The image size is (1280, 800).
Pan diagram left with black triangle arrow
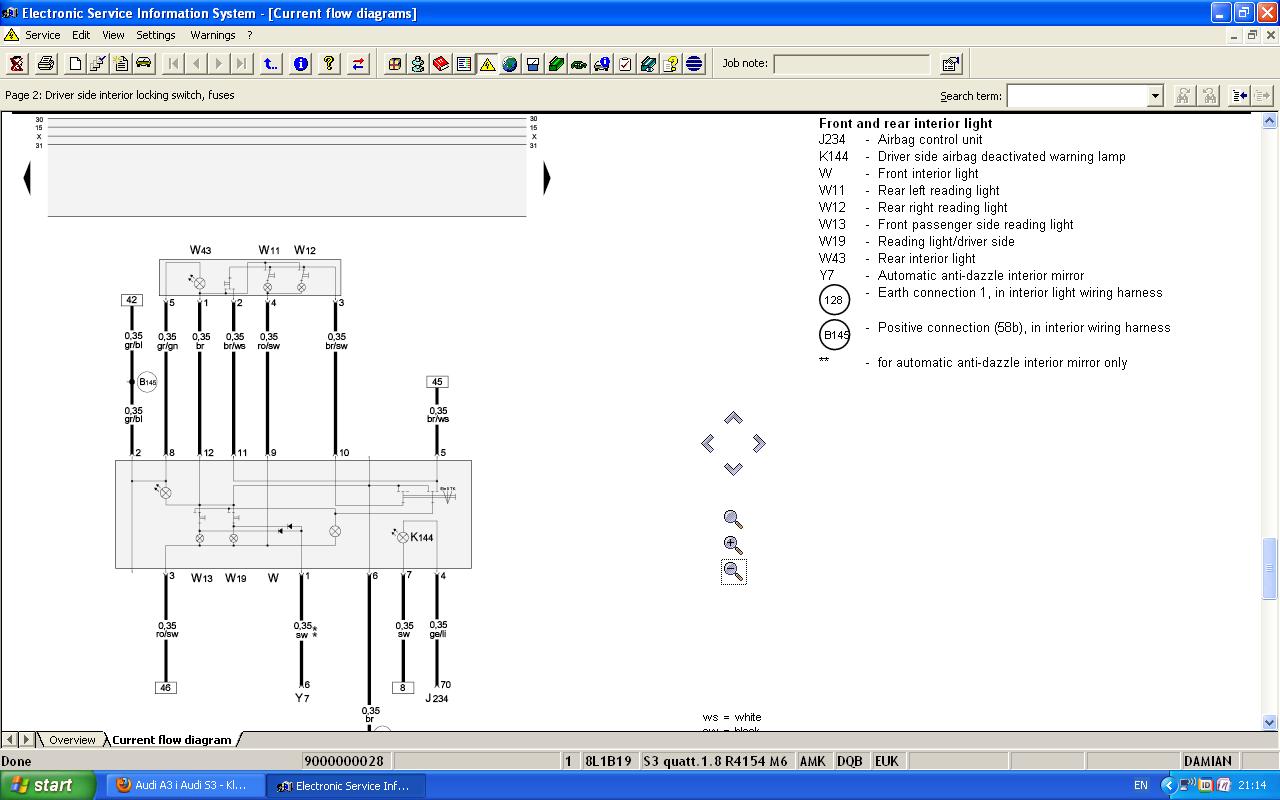point(27,179)
